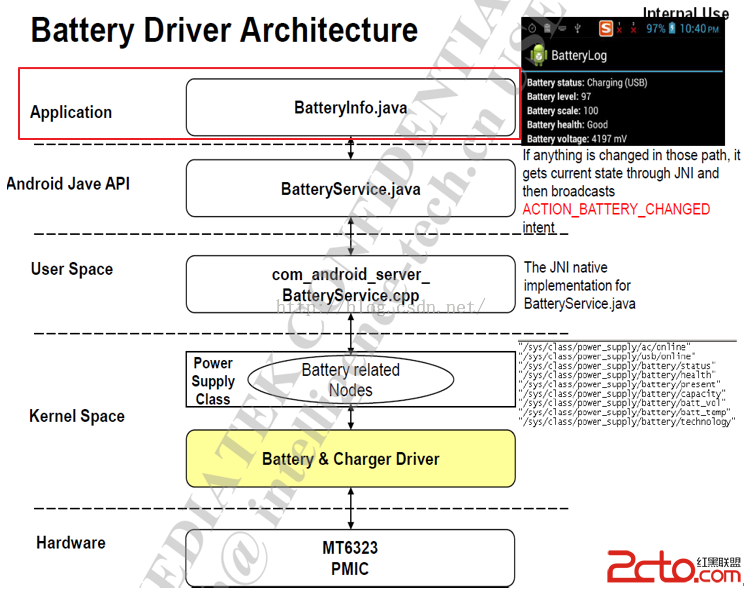Tap the SIM 1 no-signal red X icon
The width and height of the screenshot is (744, 593).
(x=619, y=28)
